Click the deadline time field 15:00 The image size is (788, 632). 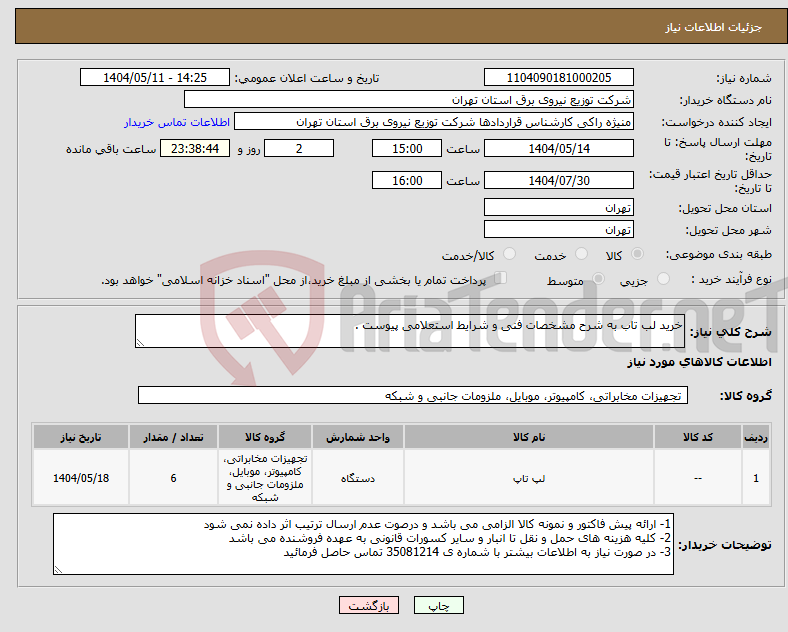(x=407, y=148)
